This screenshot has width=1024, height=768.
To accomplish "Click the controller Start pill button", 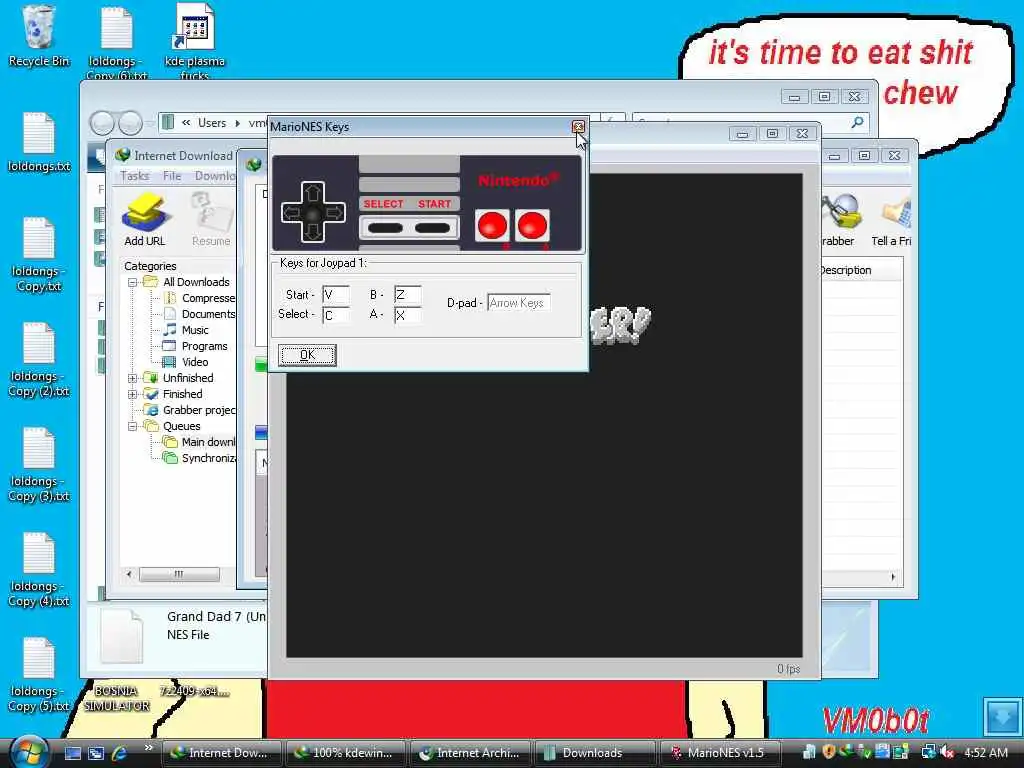I will [x=432, y=228].
